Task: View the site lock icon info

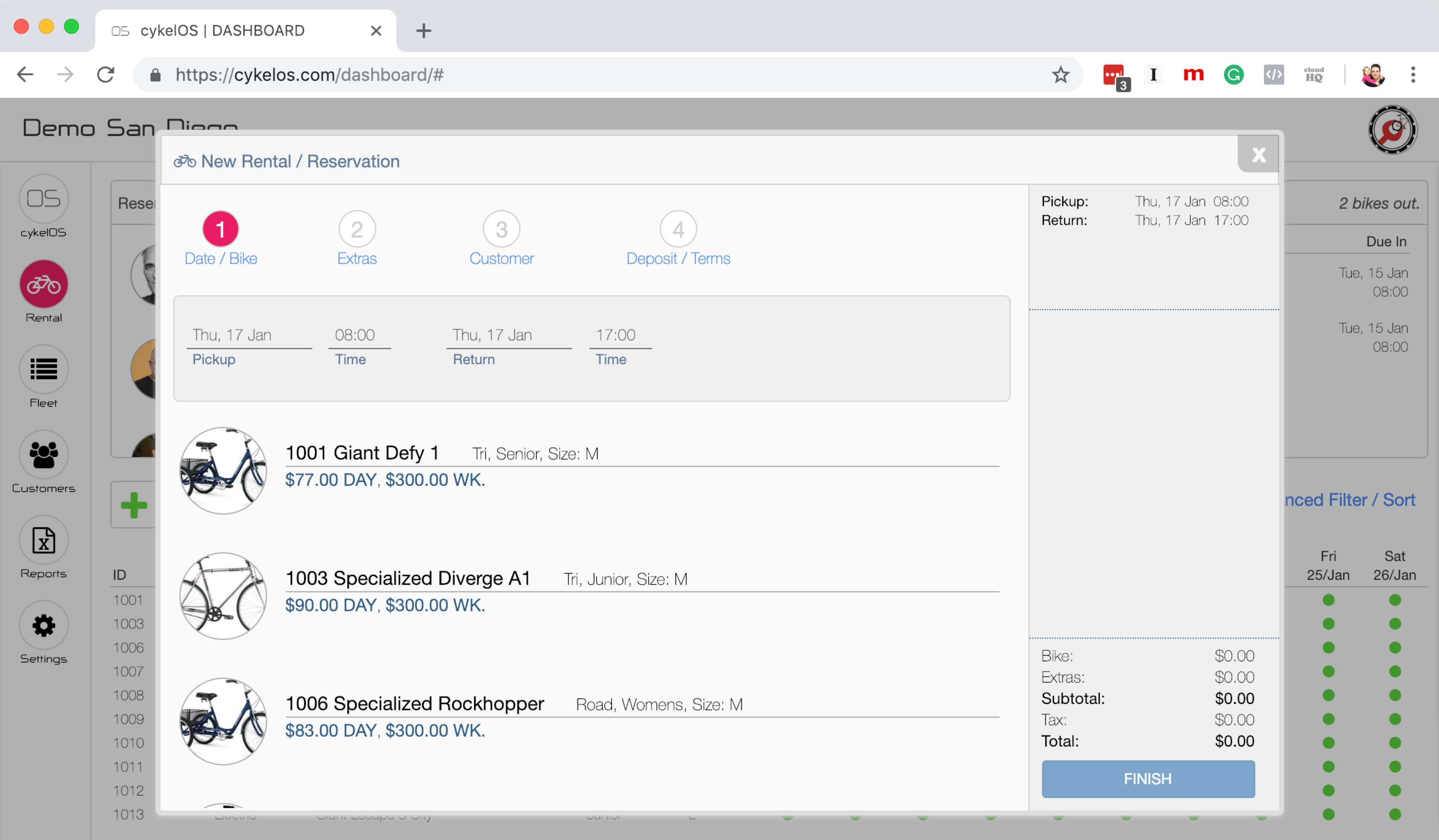Action: pyautogui.click(x=155, y=75)
